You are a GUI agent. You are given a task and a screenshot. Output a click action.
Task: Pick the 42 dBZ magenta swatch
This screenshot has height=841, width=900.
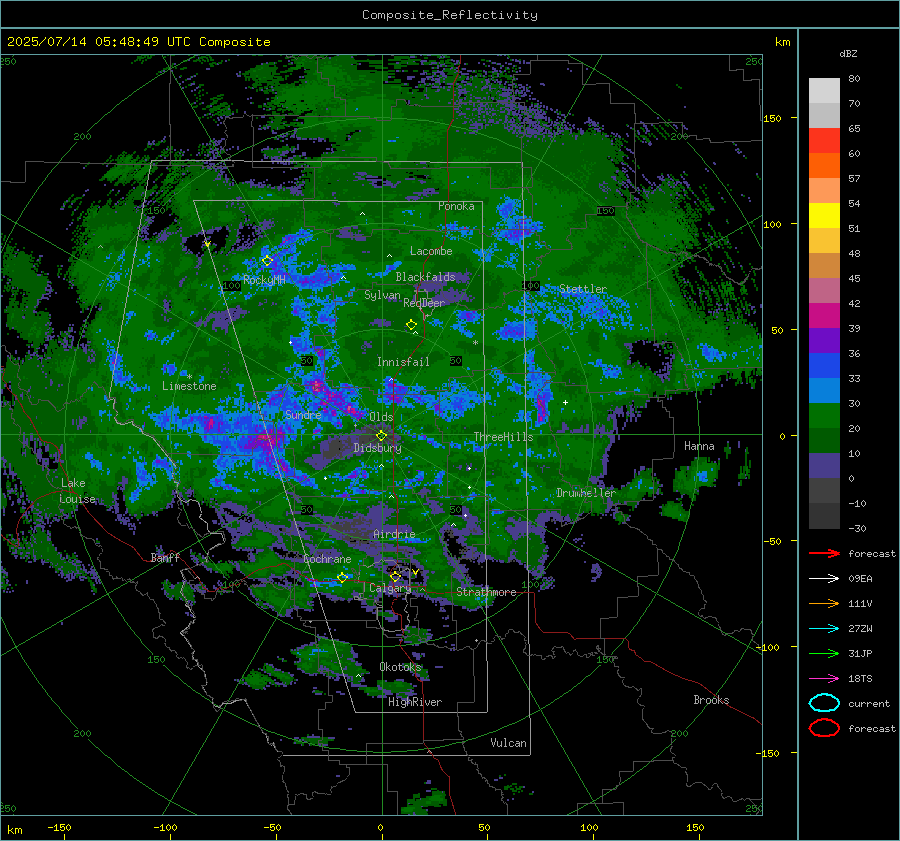(824, 315)
